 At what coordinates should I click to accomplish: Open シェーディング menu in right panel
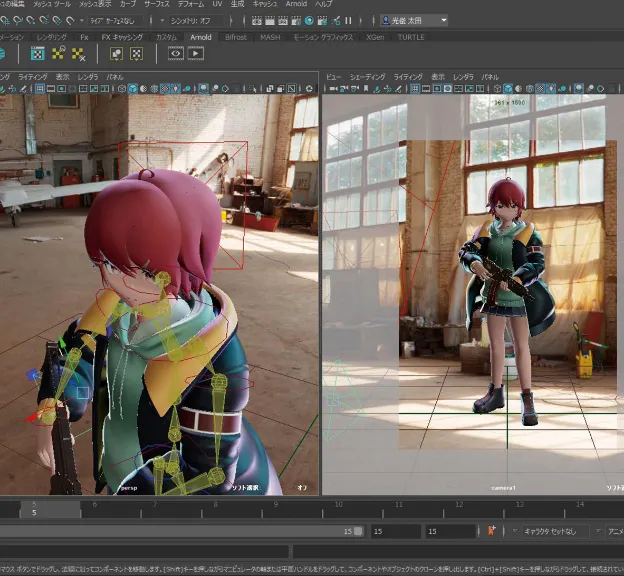[x=367, y=77]
